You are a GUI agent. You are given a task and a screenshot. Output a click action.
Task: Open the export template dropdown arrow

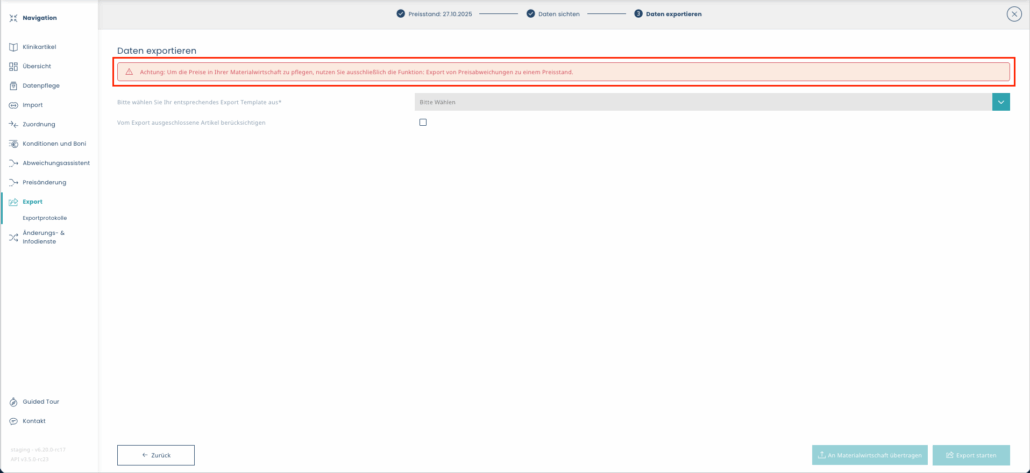pyautogui.click(x=1001, y=102)
